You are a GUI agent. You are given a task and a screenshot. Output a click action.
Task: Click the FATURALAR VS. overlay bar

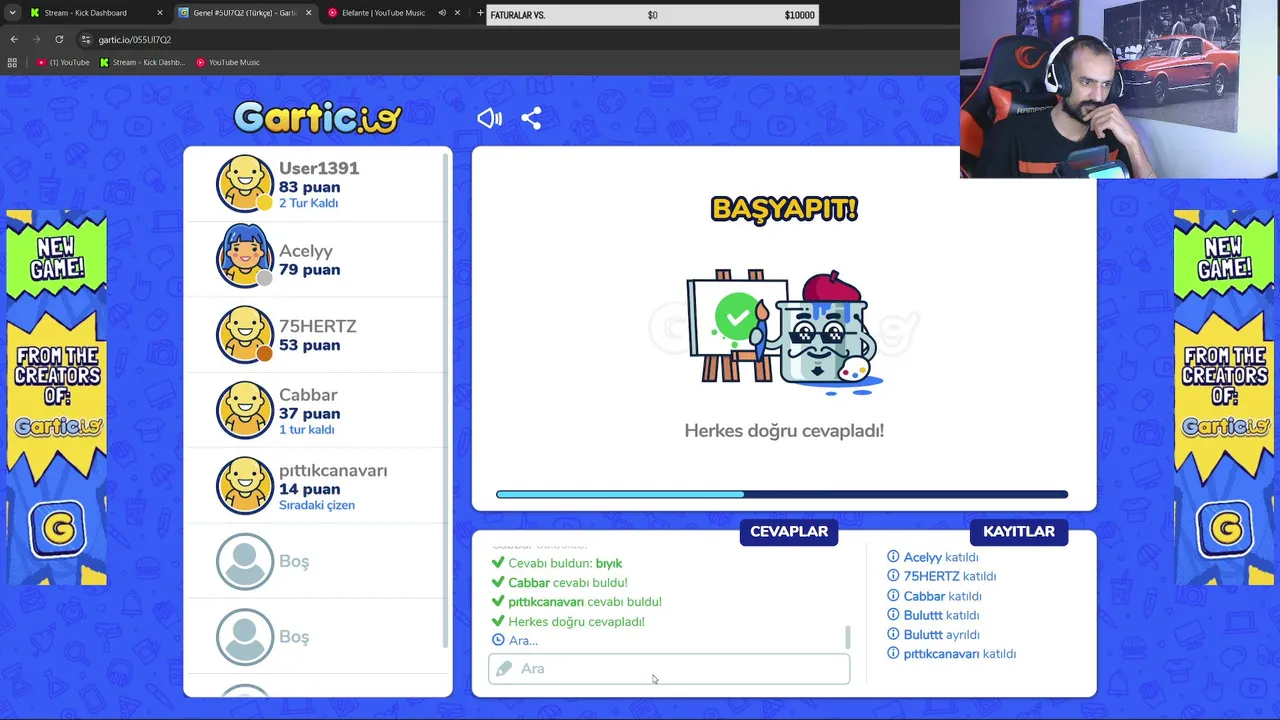coord(652,15)
